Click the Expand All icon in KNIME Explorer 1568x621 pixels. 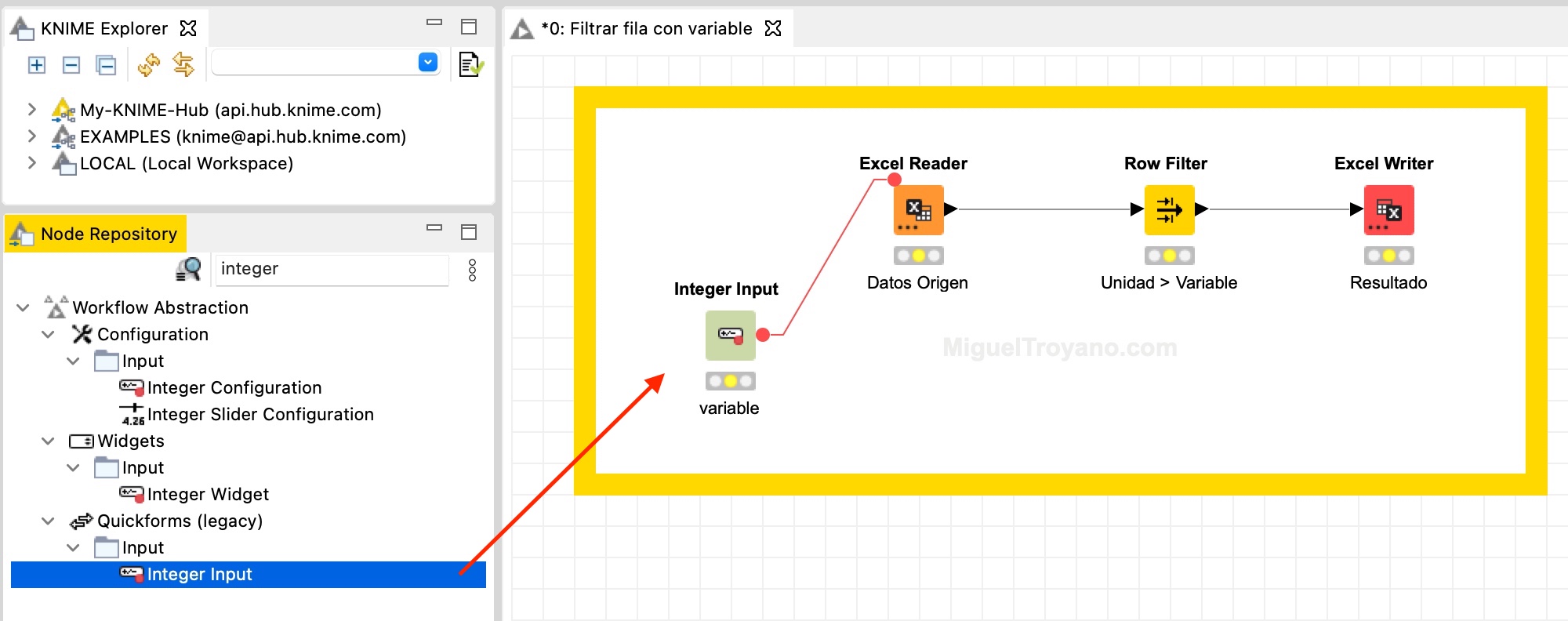coord(37,65)
